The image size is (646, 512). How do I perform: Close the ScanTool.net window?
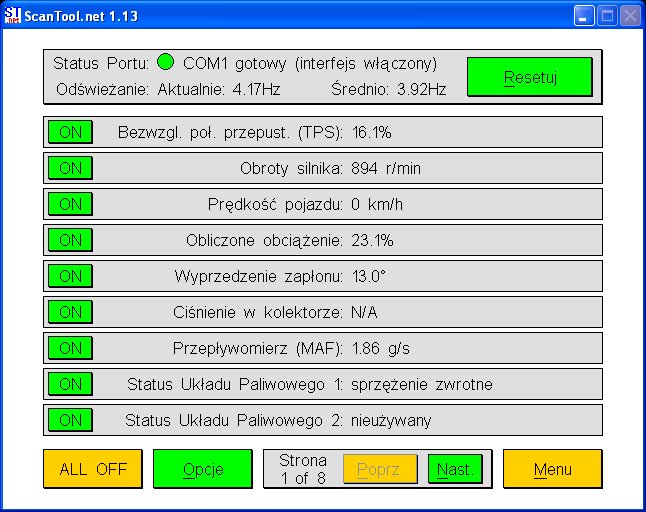click(x=630, y=15)
